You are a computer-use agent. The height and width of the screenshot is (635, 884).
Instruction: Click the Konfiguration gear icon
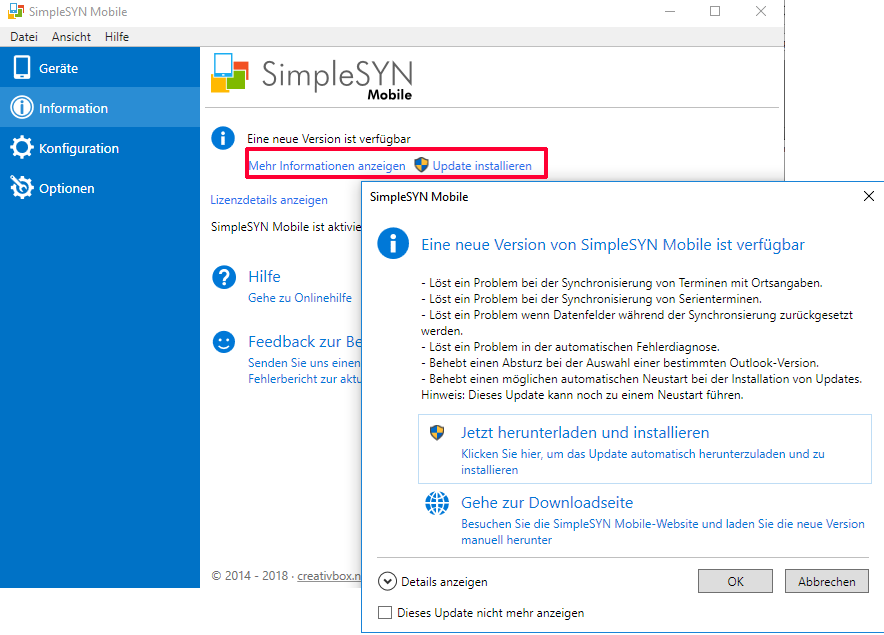(21, 148)
